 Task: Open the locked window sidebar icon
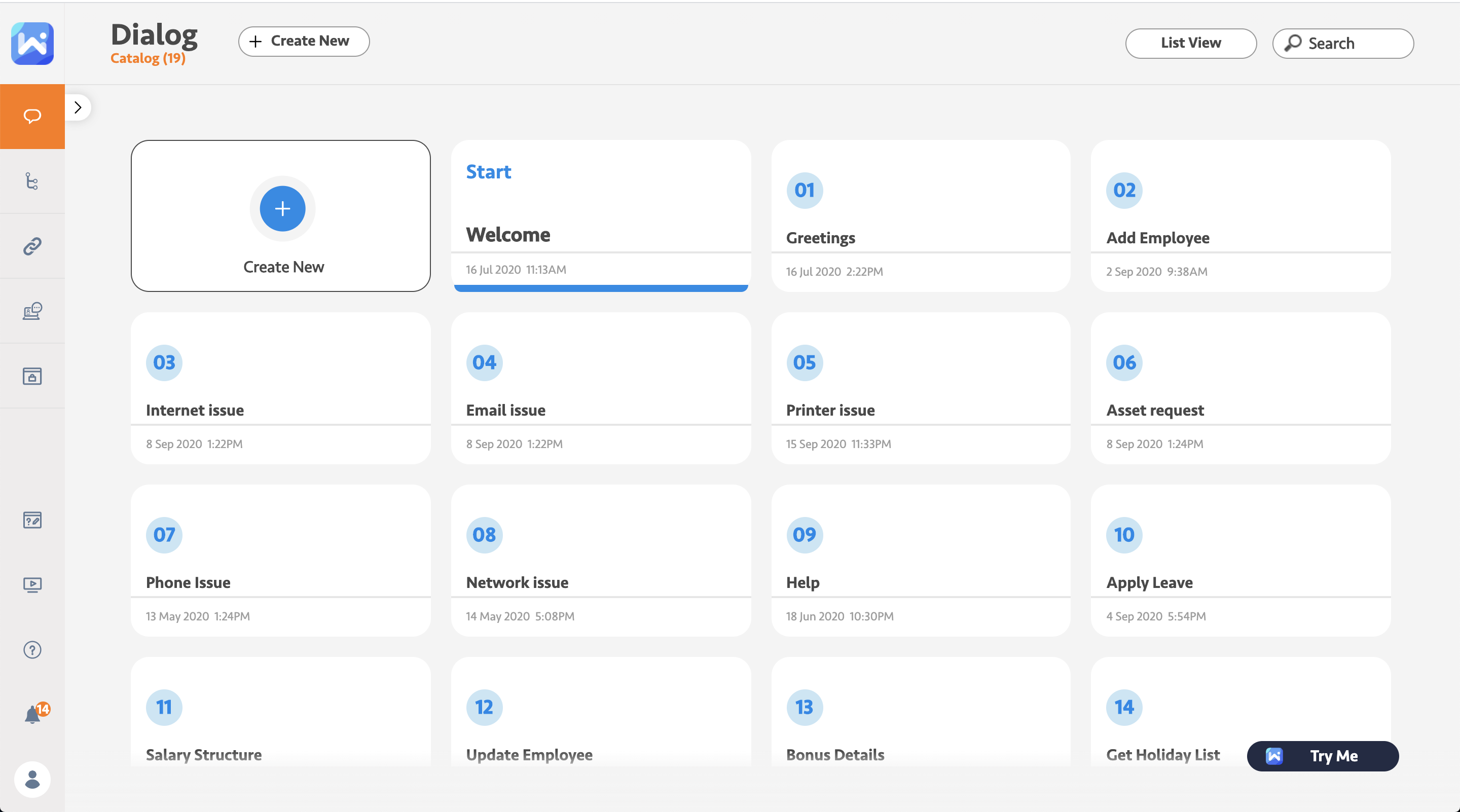pyautogui.click(x=32, y=376)
